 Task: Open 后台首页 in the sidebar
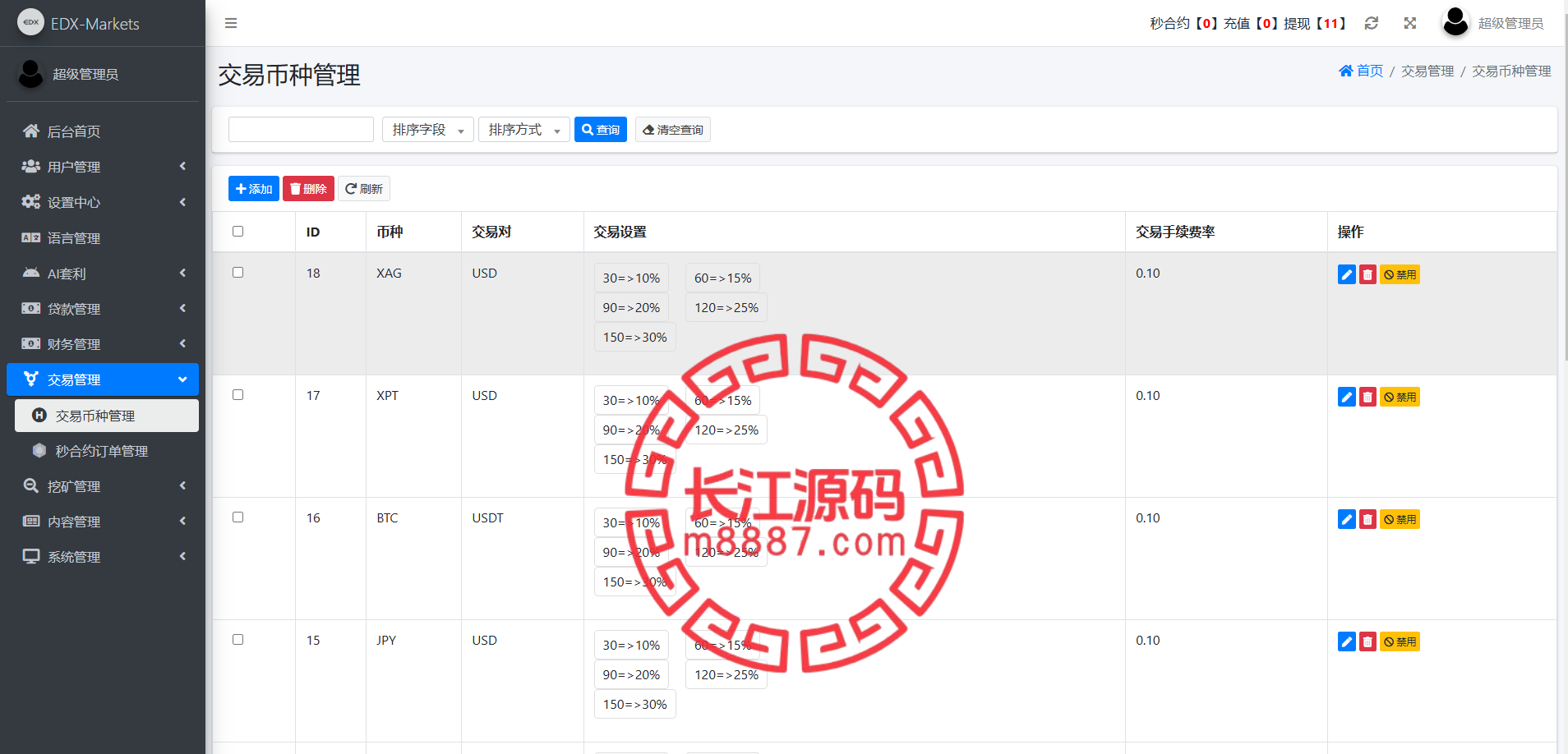point(103,131)
